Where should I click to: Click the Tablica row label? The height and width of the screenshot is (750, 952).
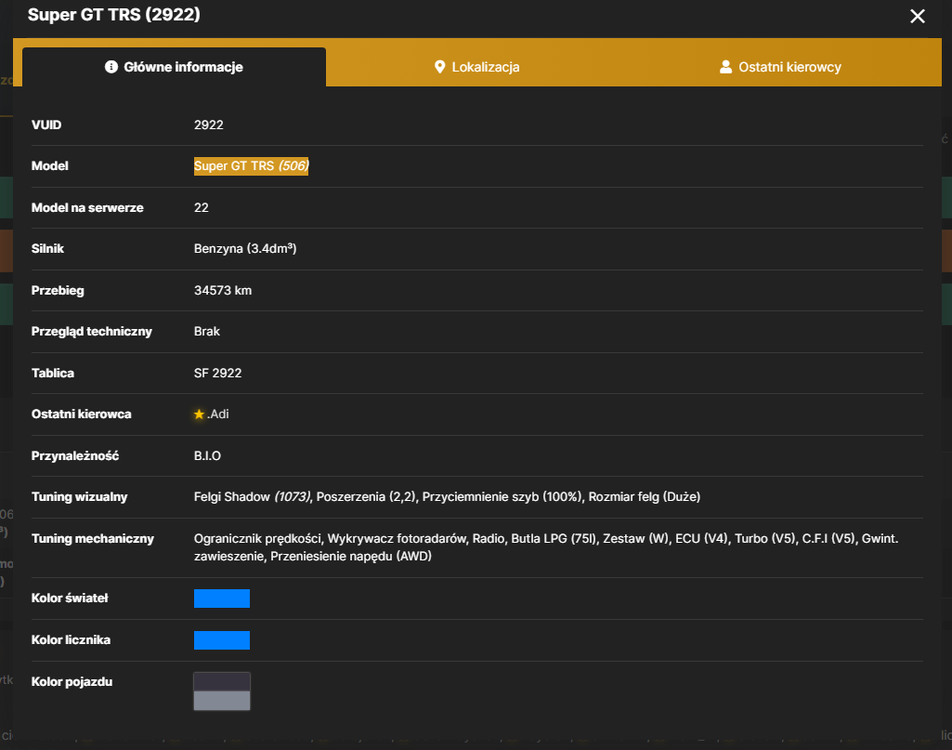tap(53, 373)
